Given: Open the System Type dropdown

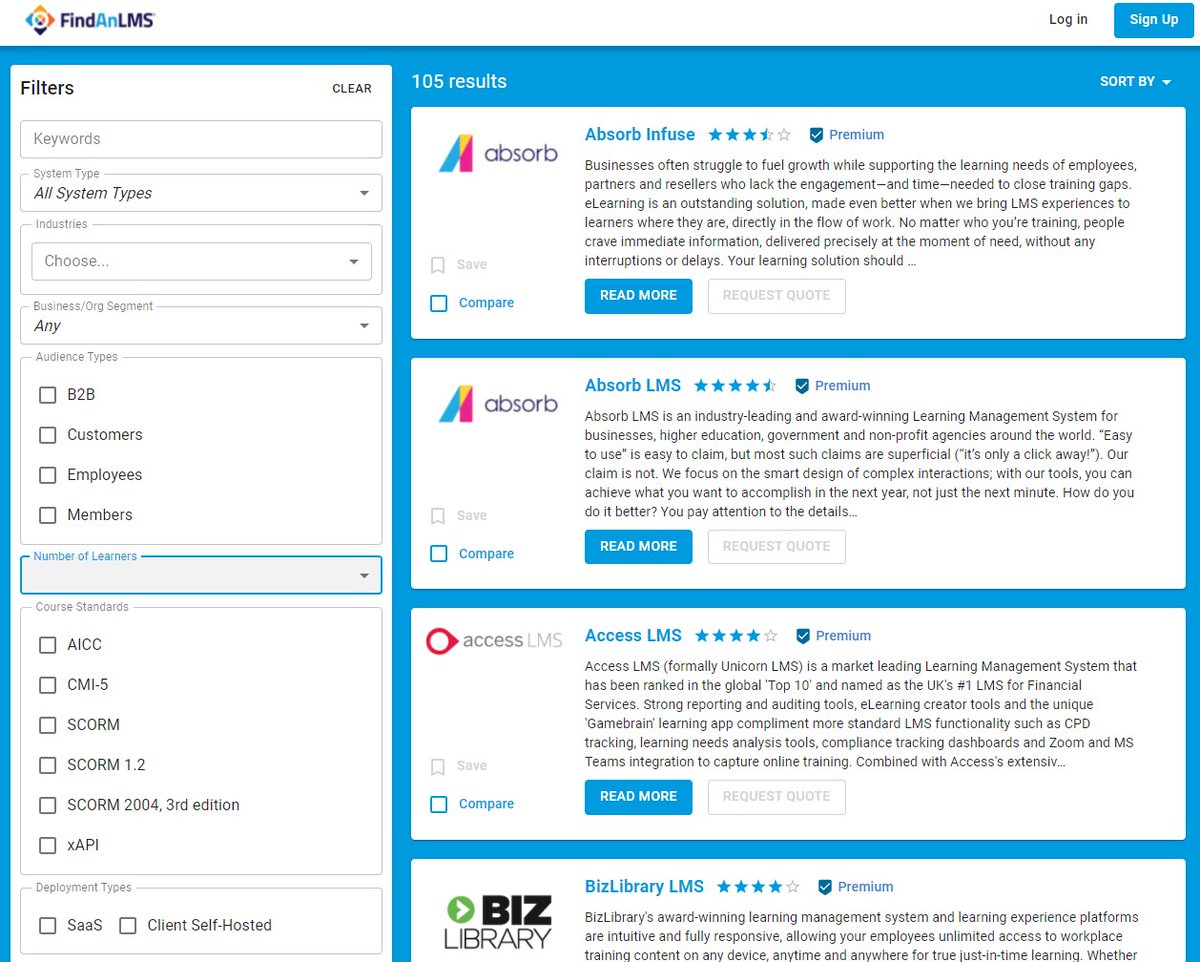Looking at the screenshot, I should tap(201, 193).
